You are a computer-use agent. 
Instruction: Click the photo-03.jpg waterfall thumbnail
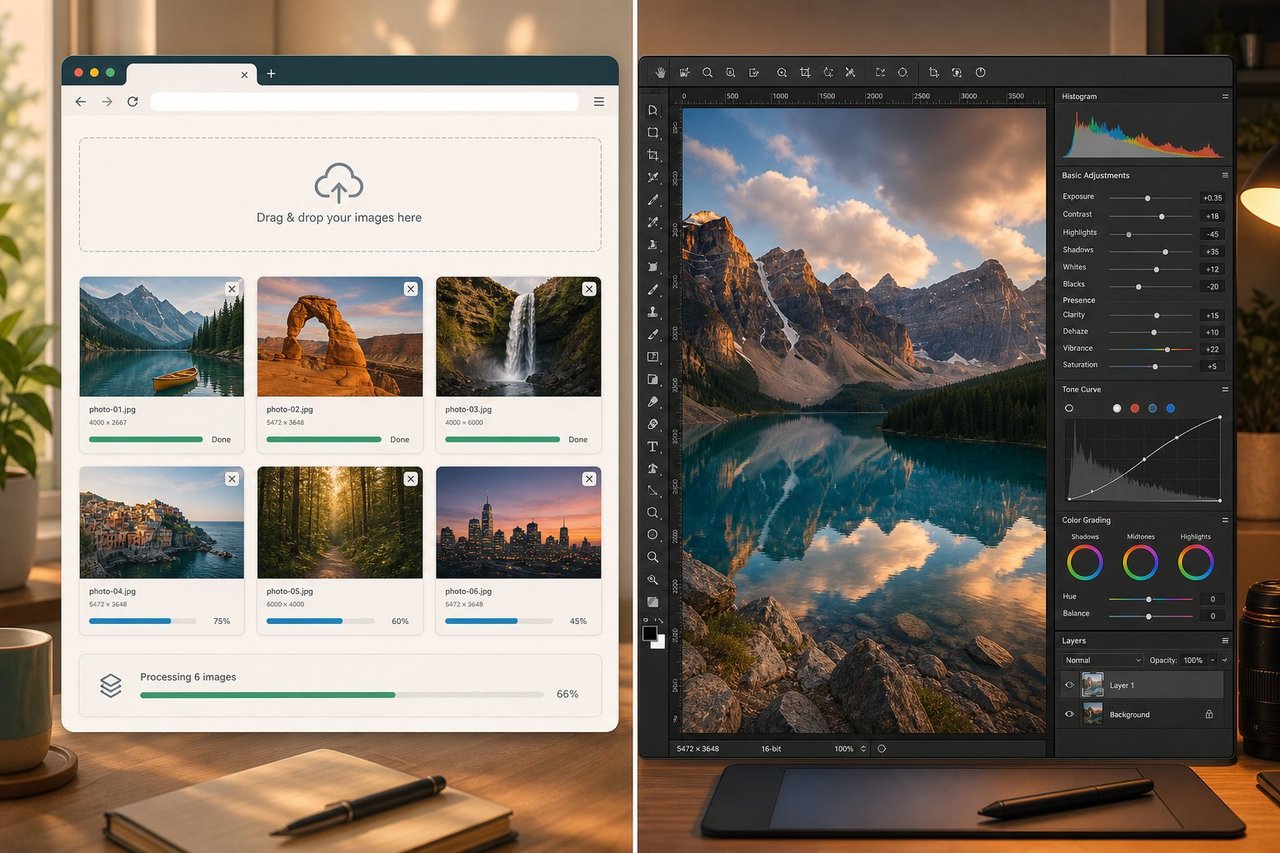pyautogui.click(x=519, y=337)
